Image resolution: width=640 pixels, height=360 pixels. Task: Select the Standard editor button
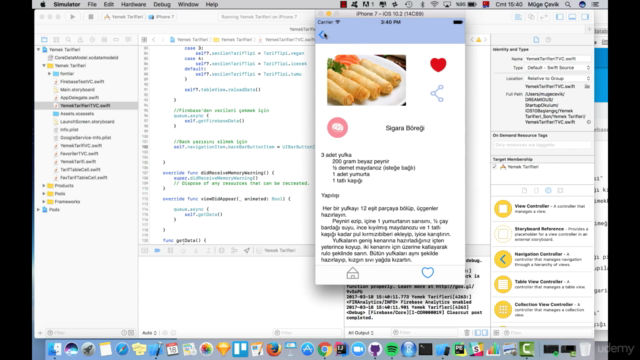[518, 17]
